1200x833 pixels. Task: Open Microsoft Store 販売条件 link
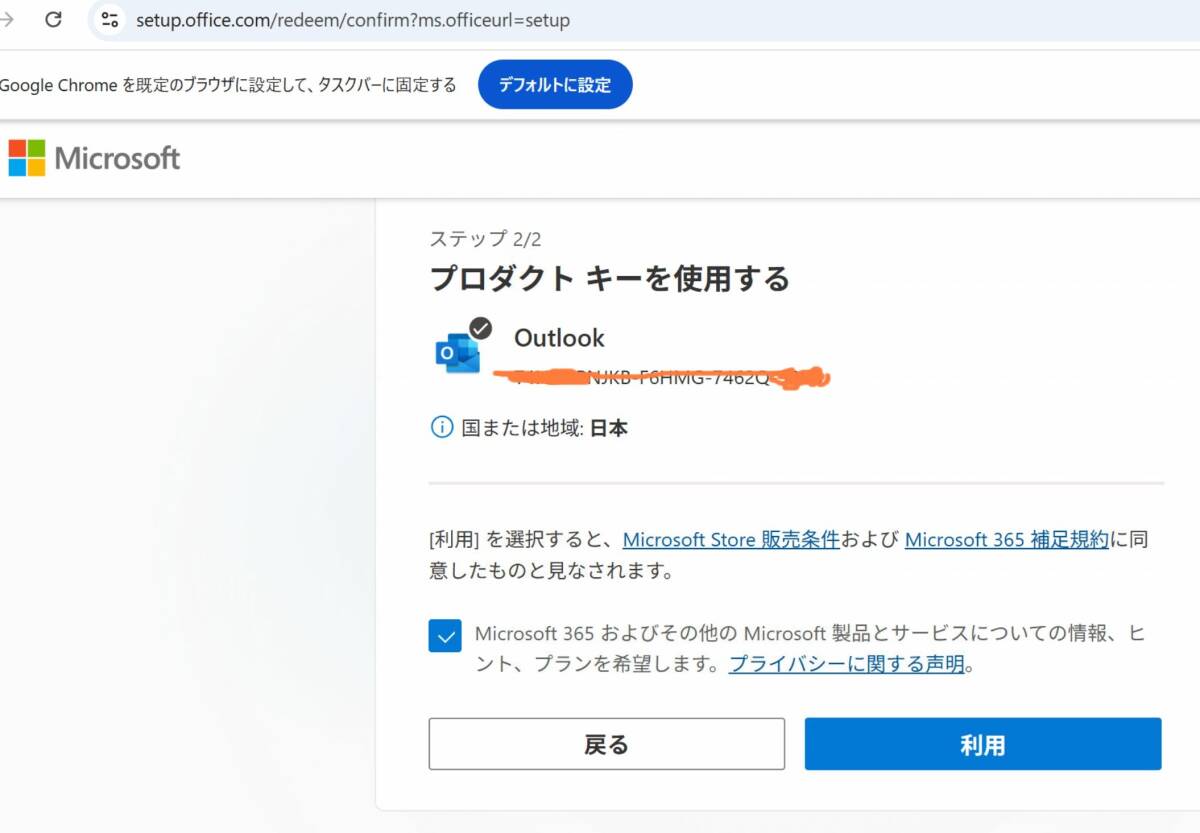tap(731, 540)
